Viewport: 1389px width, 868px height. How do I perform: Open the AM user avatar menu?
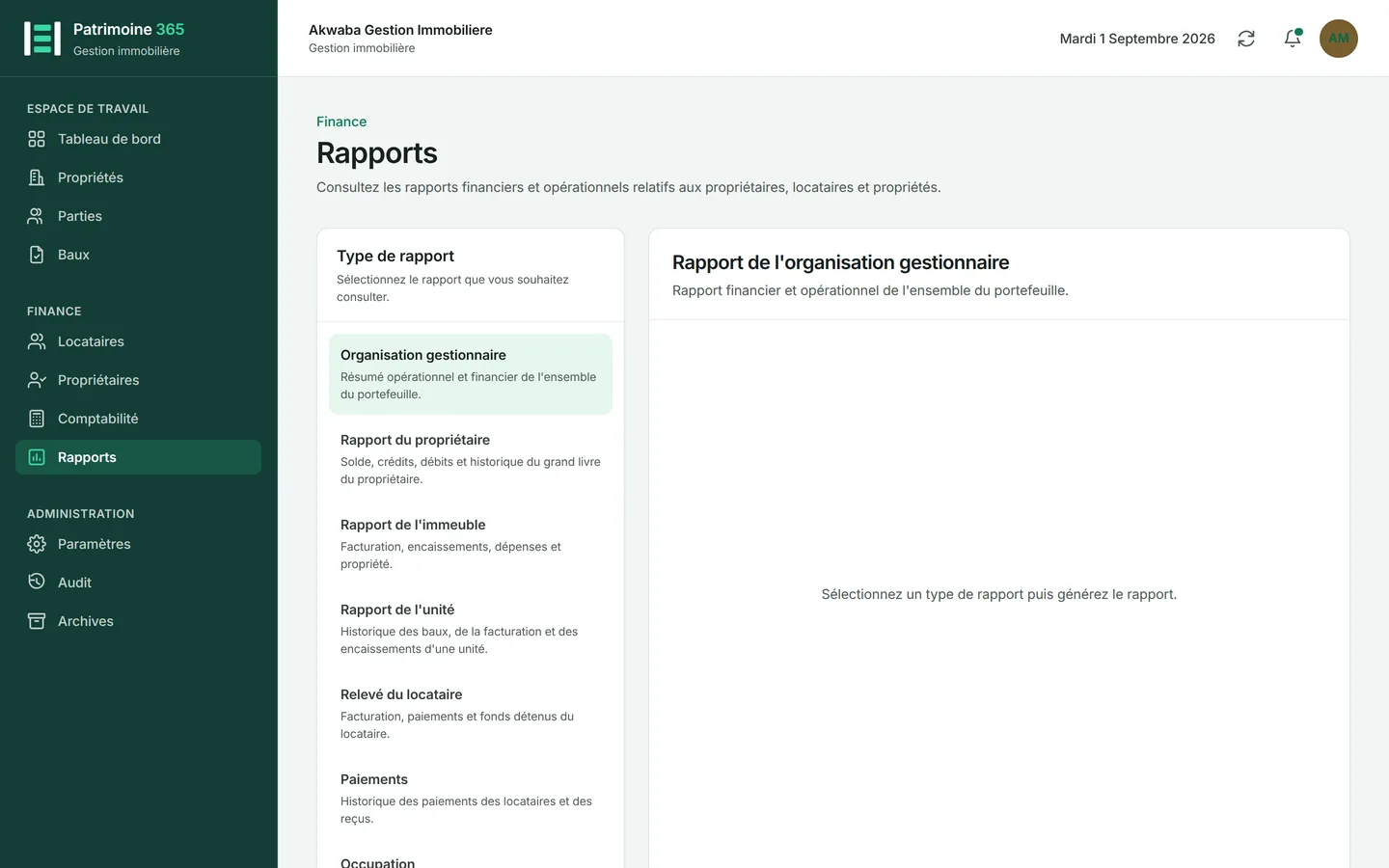[1339, 39]
